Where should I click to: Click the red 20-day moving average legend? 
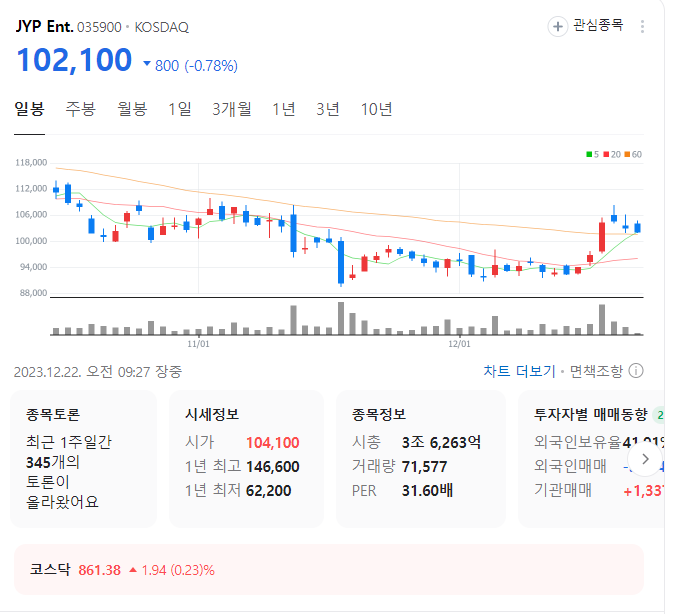coord(612,154)
